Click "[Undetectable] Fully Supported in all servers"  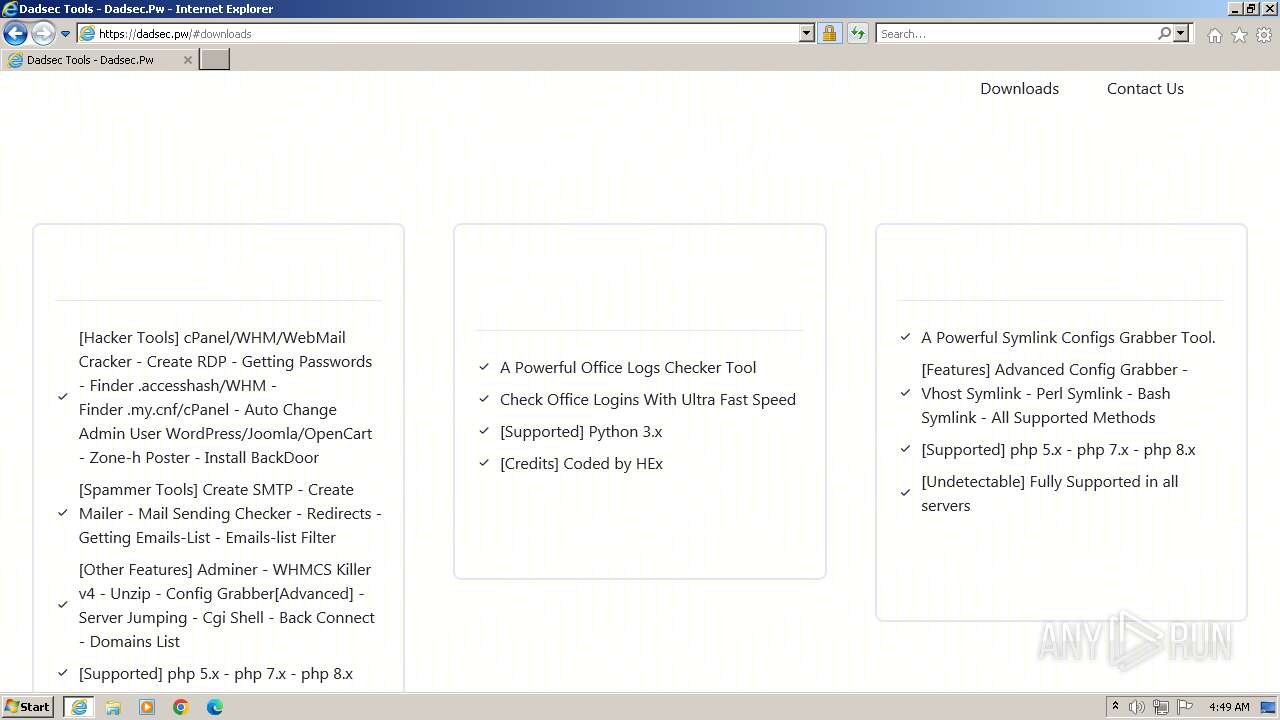(1050, 493)
